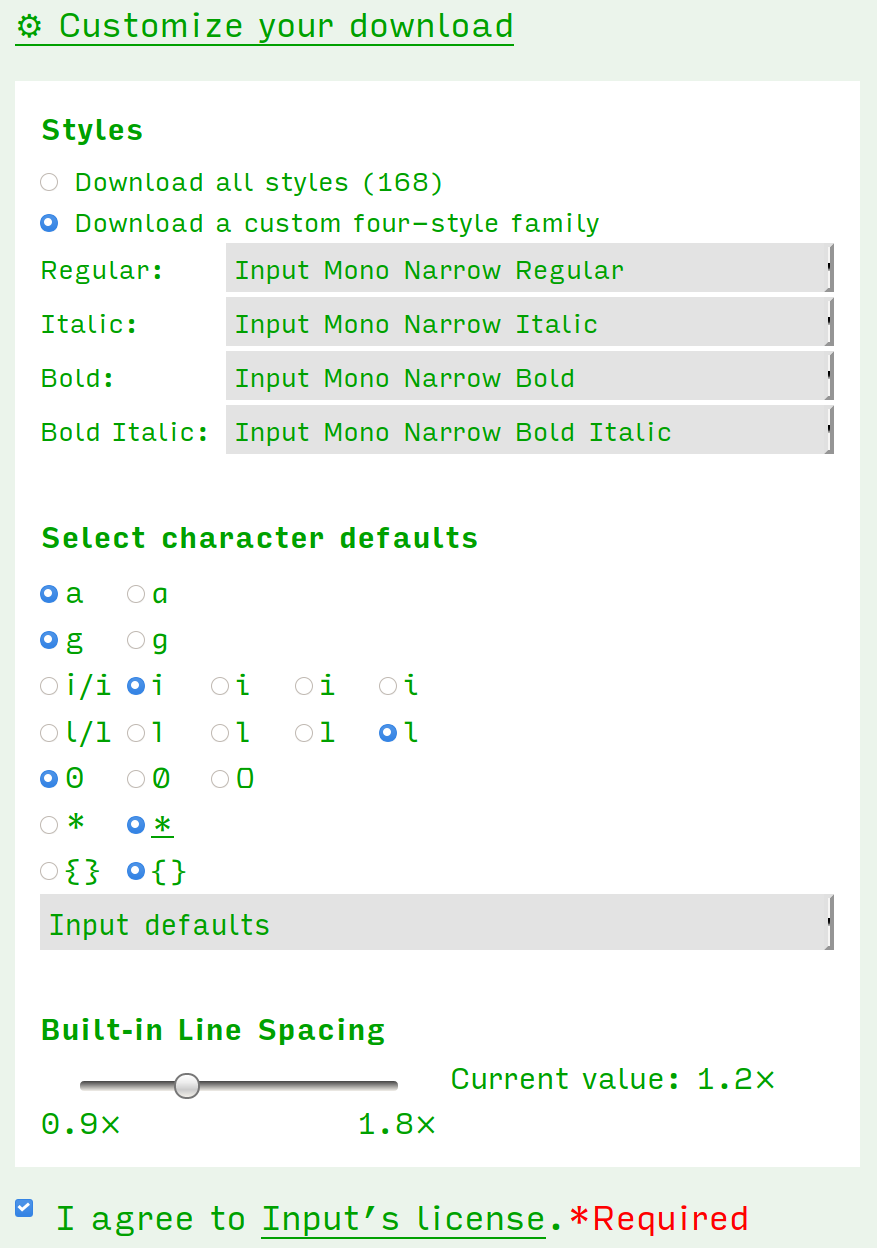
Task: Click the 'Regular:' field label
Action: [102, 270]
